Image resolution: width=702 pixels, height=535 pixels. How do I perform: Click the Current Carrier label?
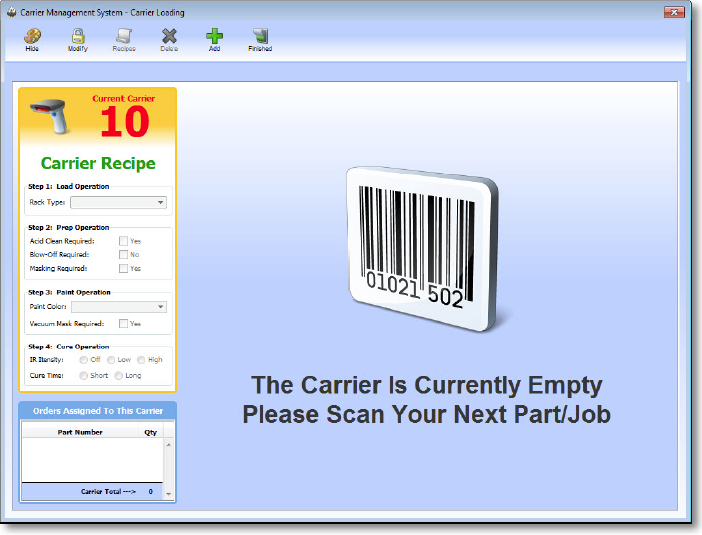pyautogui.click(x=124, y=98)
